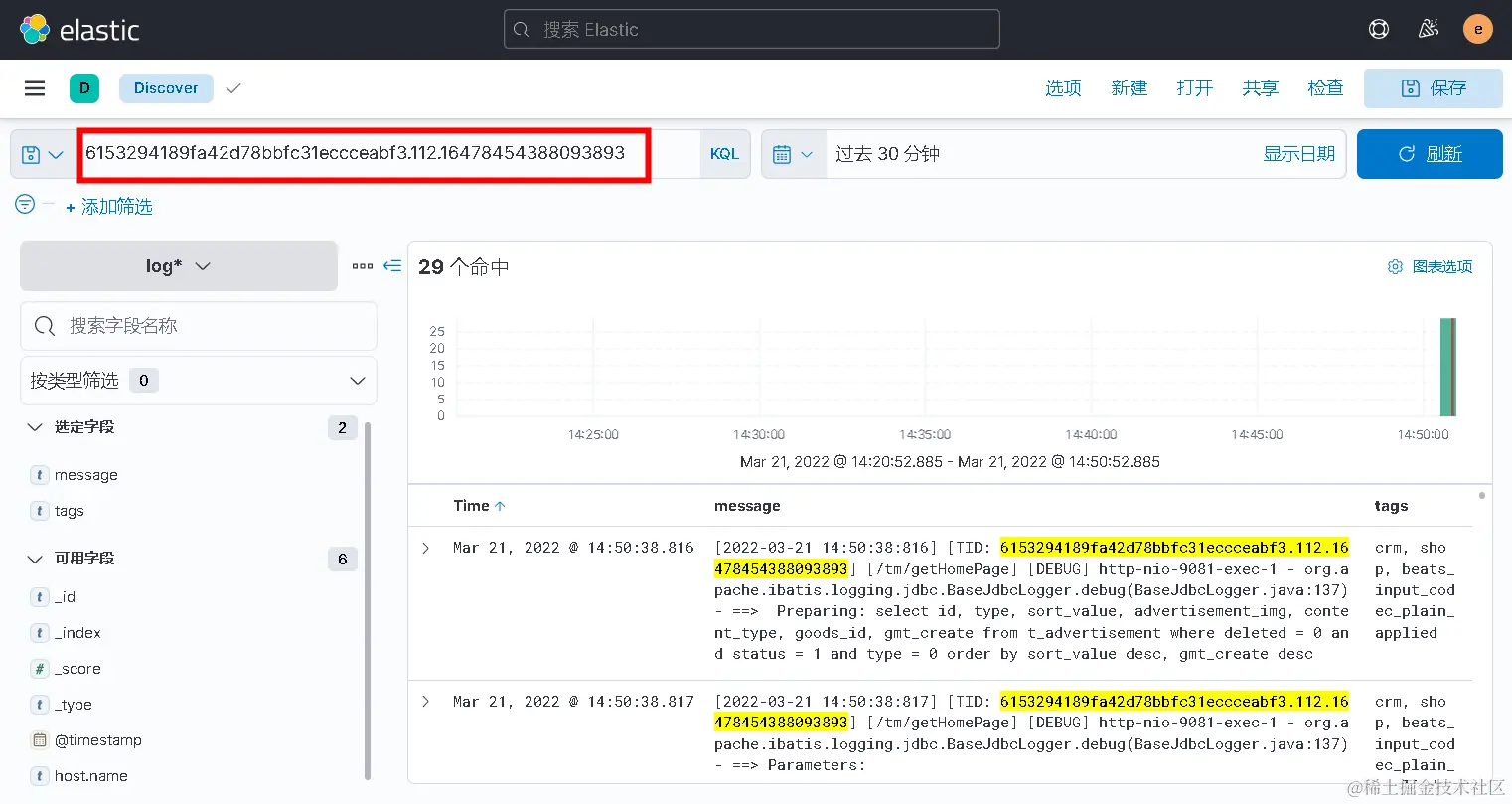Click 共享 in the top menu
1512x804 pixels.
point(1261,88)
